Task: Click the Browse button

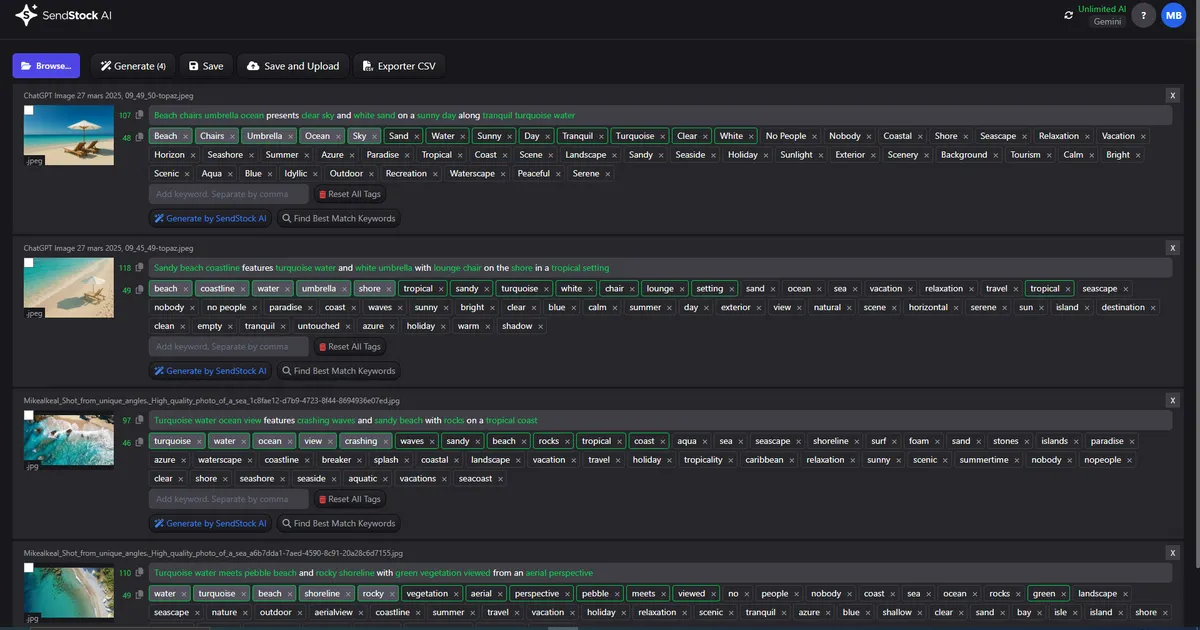Action: [46, 66]
